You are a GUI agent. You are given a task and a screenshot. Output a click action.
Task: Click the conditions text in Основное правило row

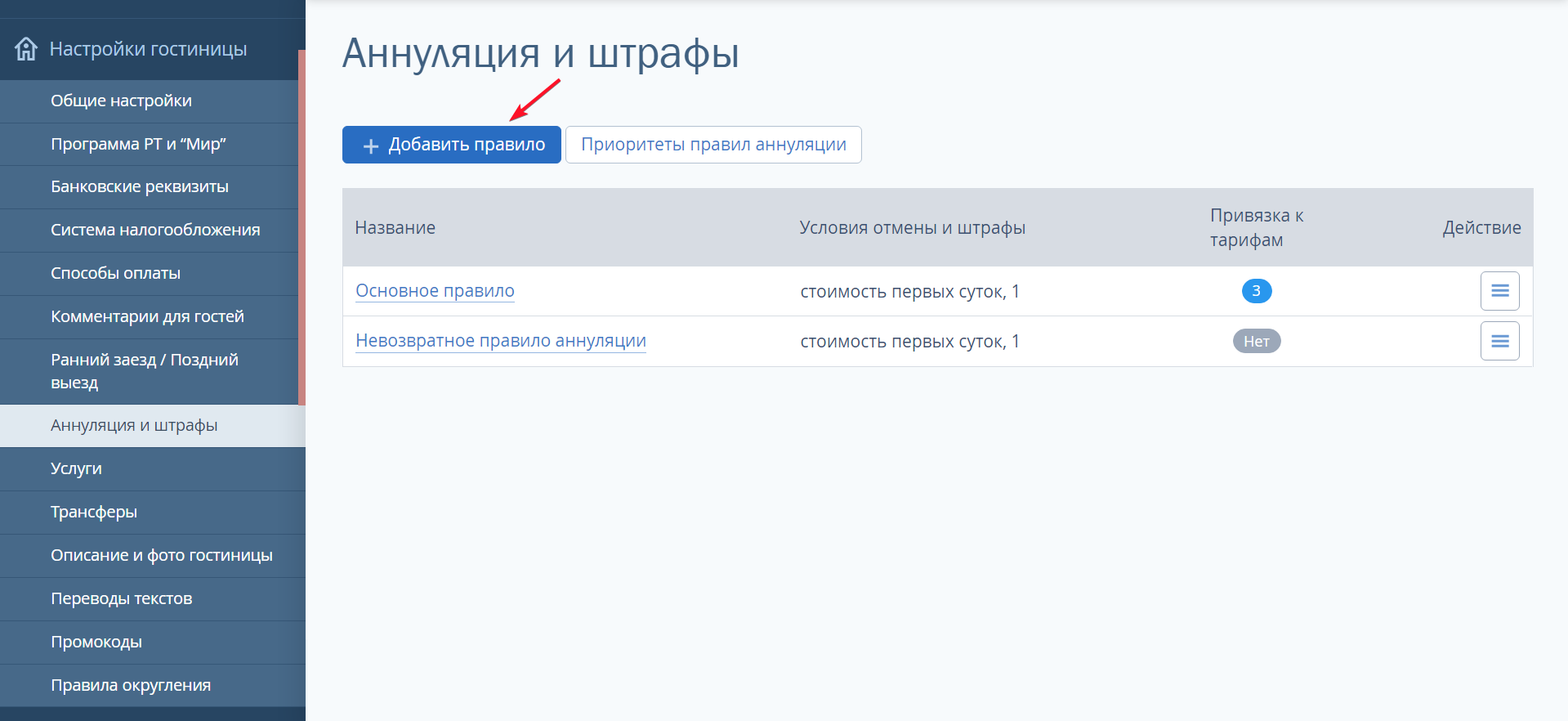909,292
